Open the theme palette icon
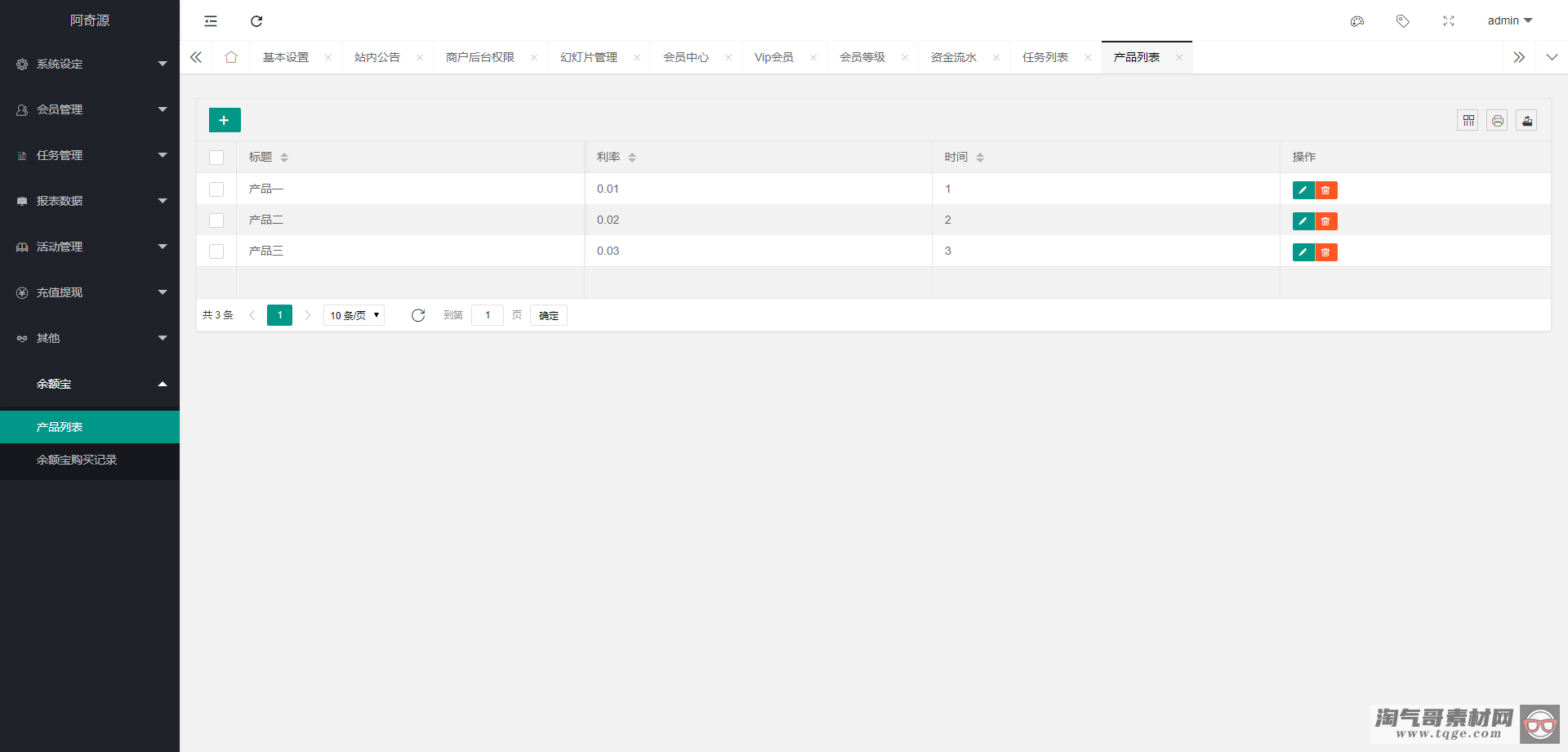 click(1357, 21)
